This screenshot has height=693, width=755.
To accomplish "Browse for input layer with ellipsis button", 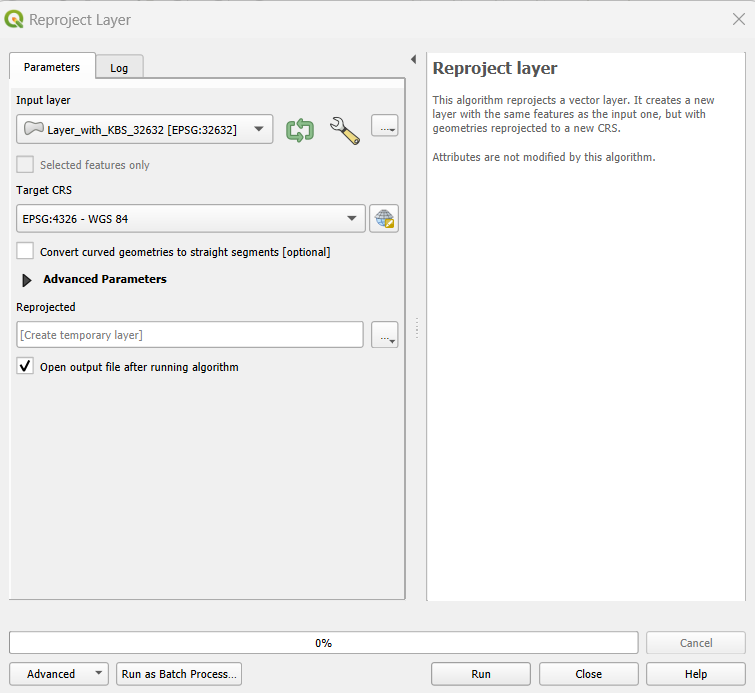I will [384, 126].
